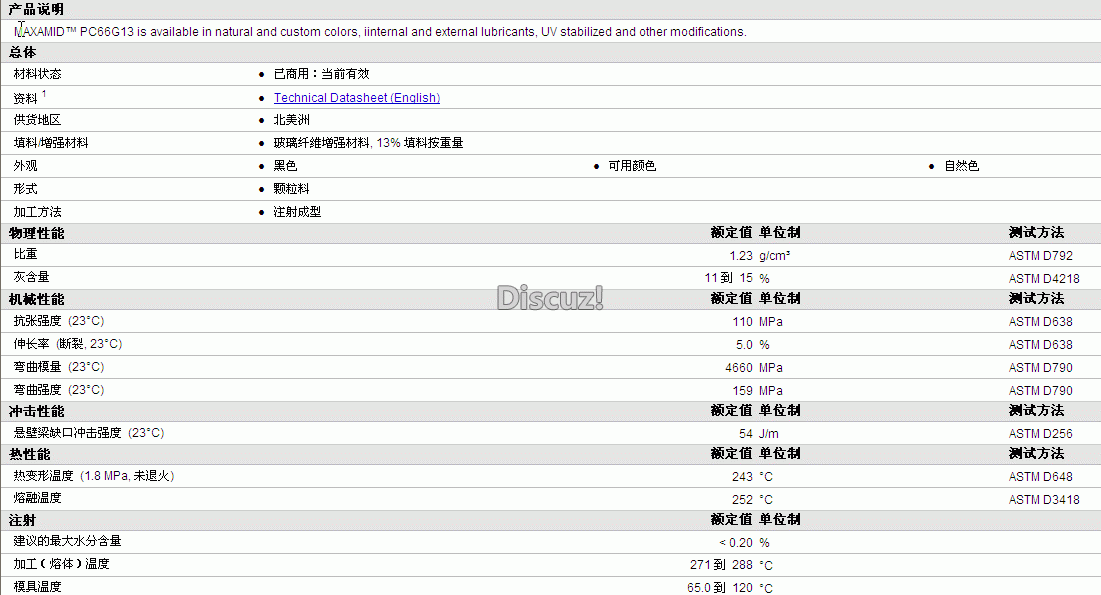The width and height of the screenshot is (1101, 595).
Task: Click the 材料状态 row label
Action: (37, 74)
